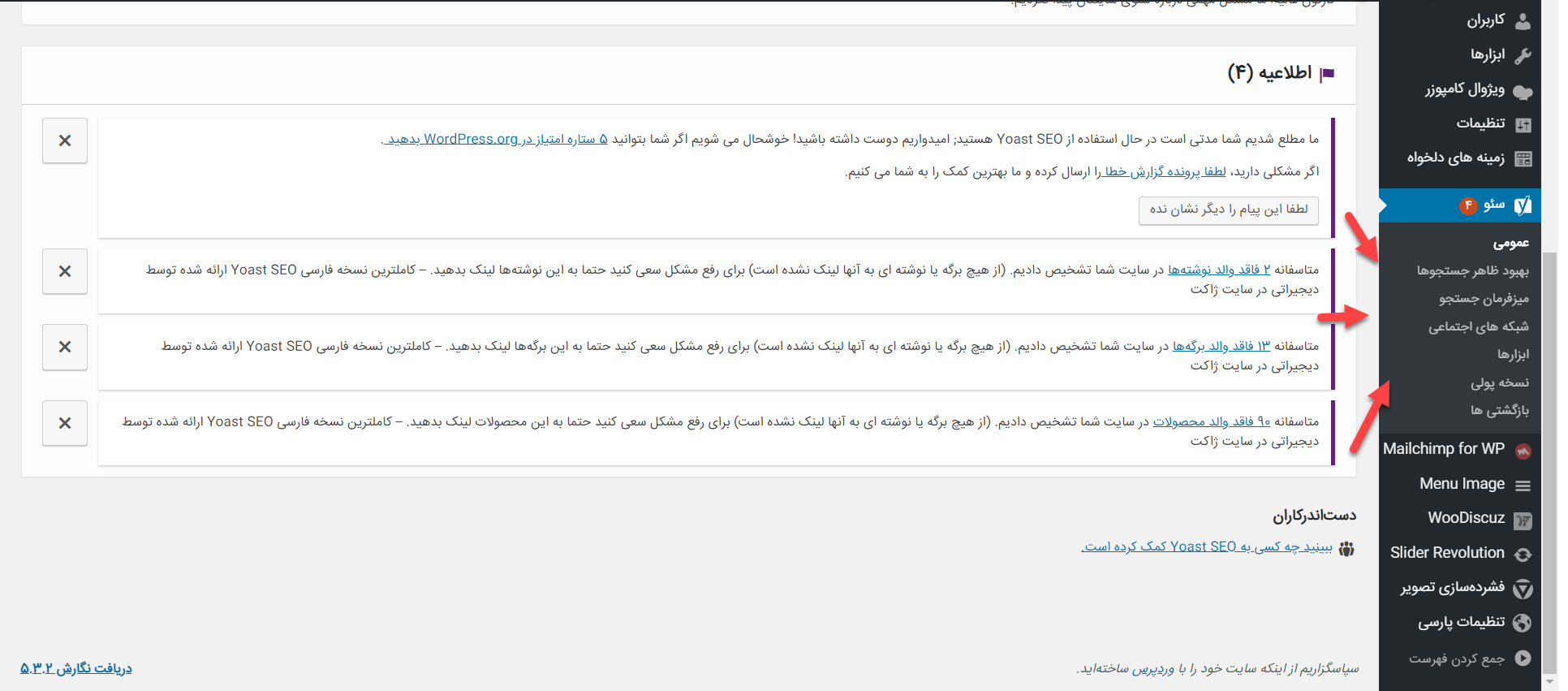Image resolution: width=1568 pixels, height=691 pixels.
Task: Open the لطفا پرونده گزارش خطا link
Action: click(1163, 171)
